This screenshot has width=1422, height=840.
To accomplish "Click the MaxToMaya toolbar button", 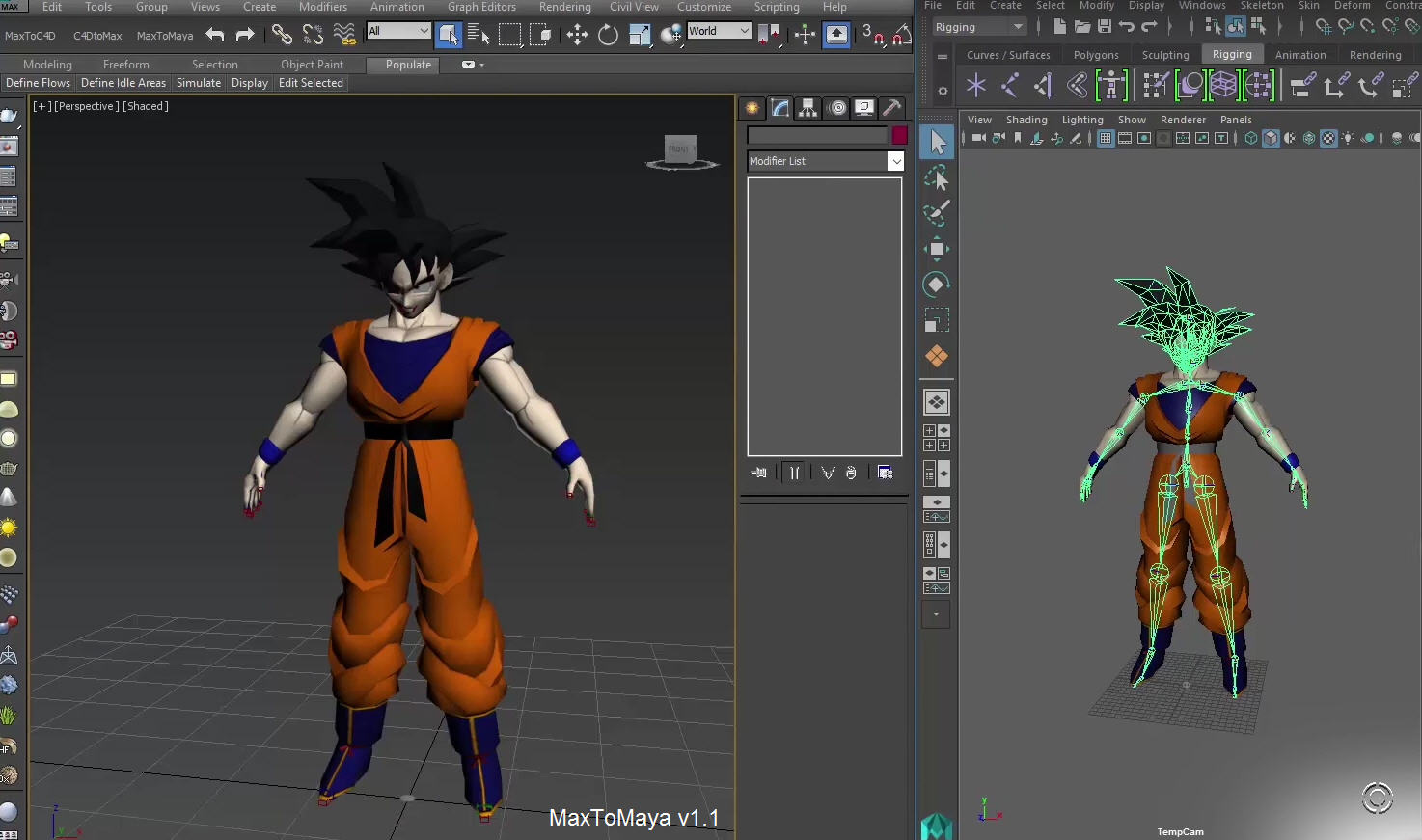I will [x=165, y=36].
